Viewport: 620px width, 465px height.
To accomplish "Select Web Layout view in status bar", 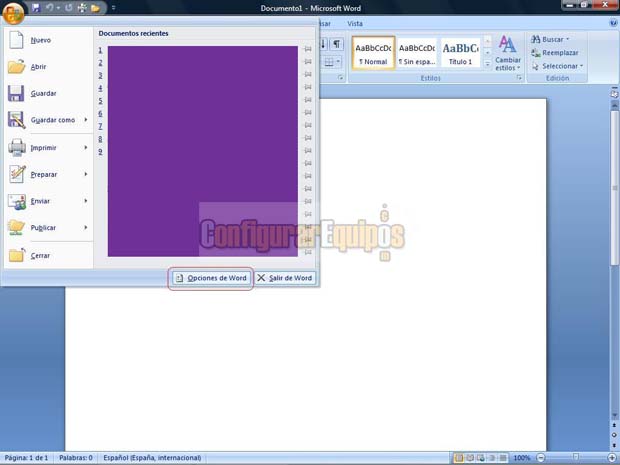I will pyautogui.click(x=481, y=458).
